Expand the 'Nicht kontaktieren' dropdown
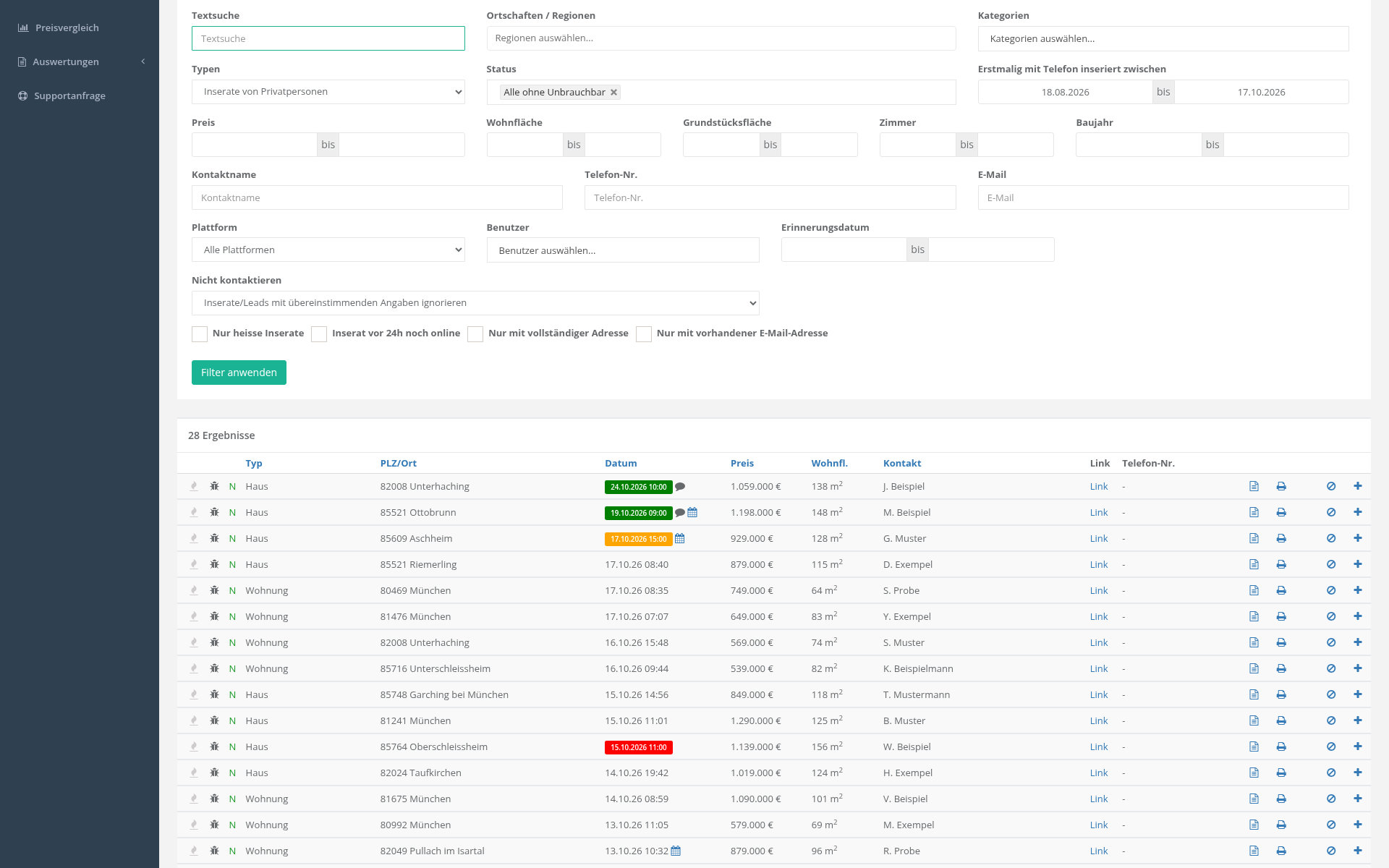1389x868 pixels. point(475,303)
